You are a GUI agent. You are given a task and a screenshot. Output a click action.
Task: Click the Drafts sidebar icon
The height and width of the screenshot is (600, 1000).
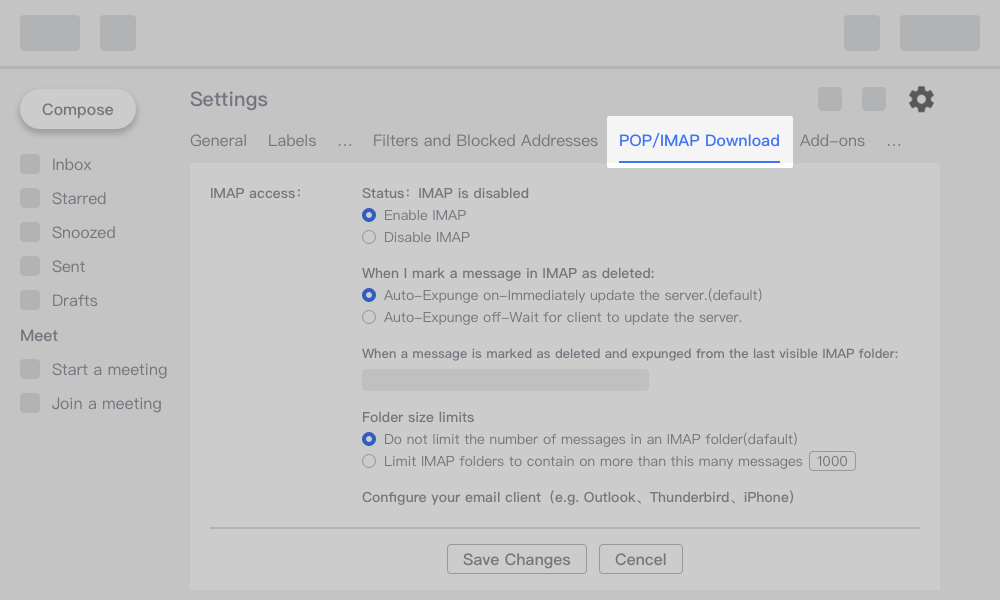[30, 301]
